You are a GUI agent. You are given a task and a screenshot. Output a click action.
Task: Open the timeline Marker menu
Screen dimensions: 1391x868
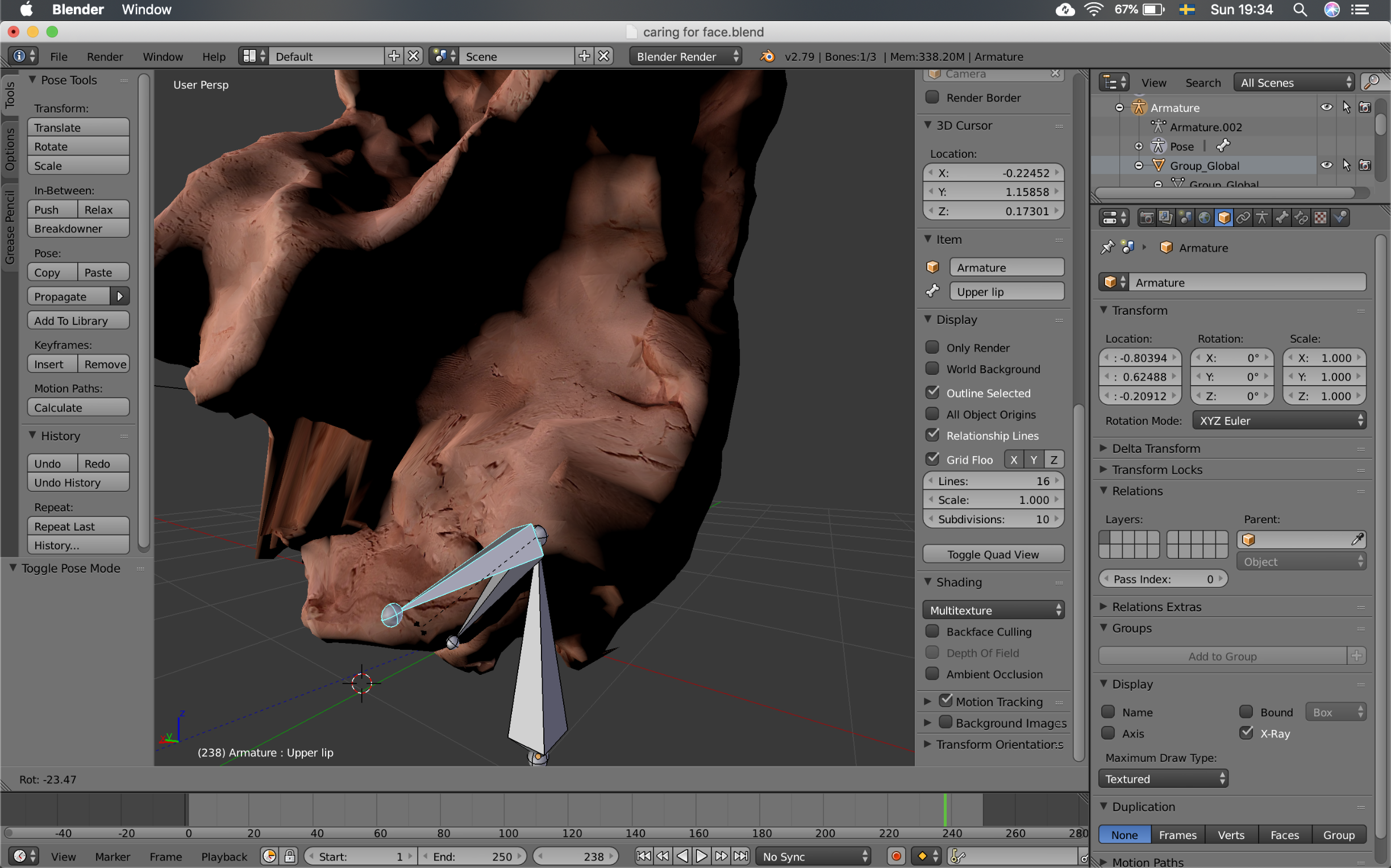(x=113, y=857)
